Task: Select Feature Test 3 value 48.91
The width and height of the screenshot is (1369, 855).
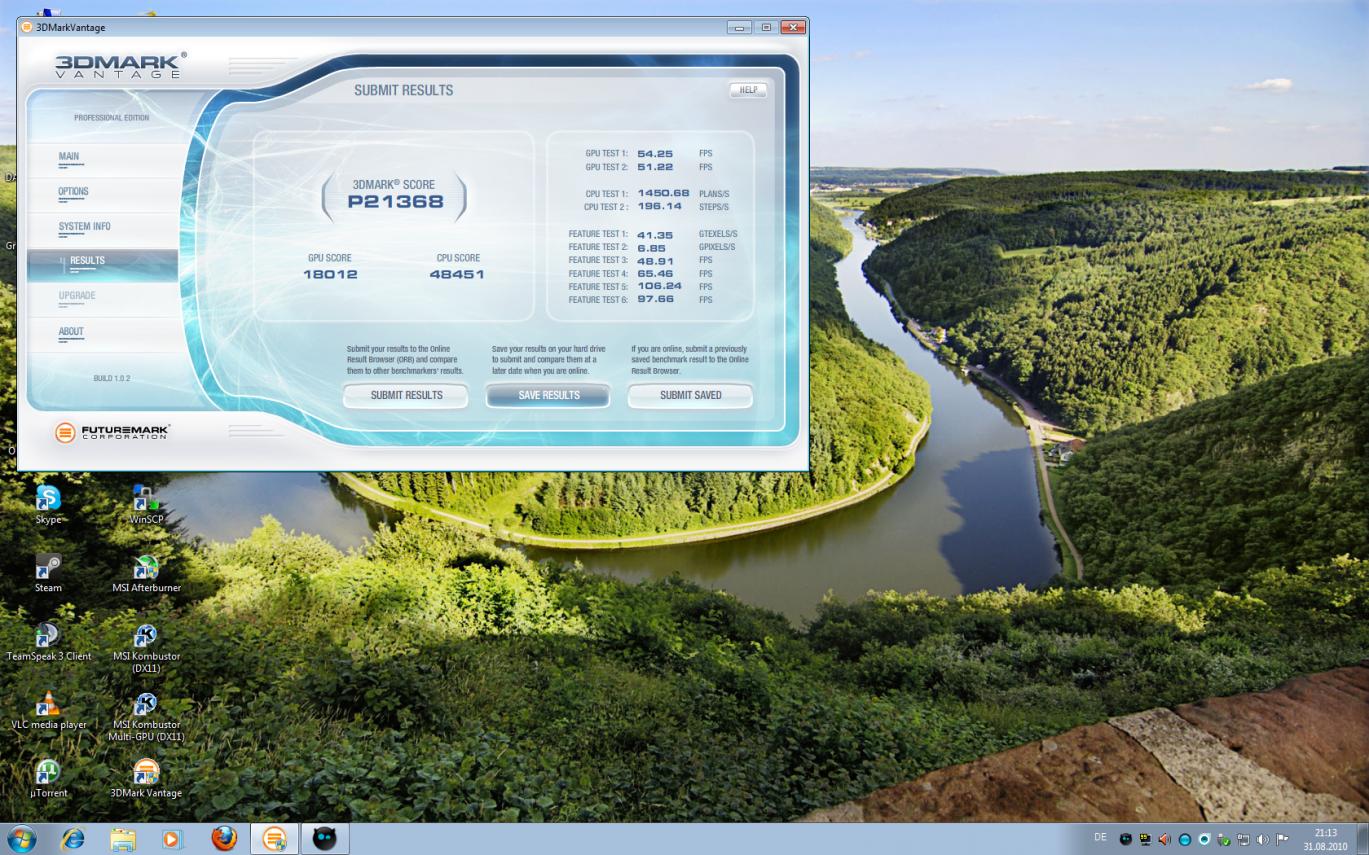Action: tap(655, 260)
